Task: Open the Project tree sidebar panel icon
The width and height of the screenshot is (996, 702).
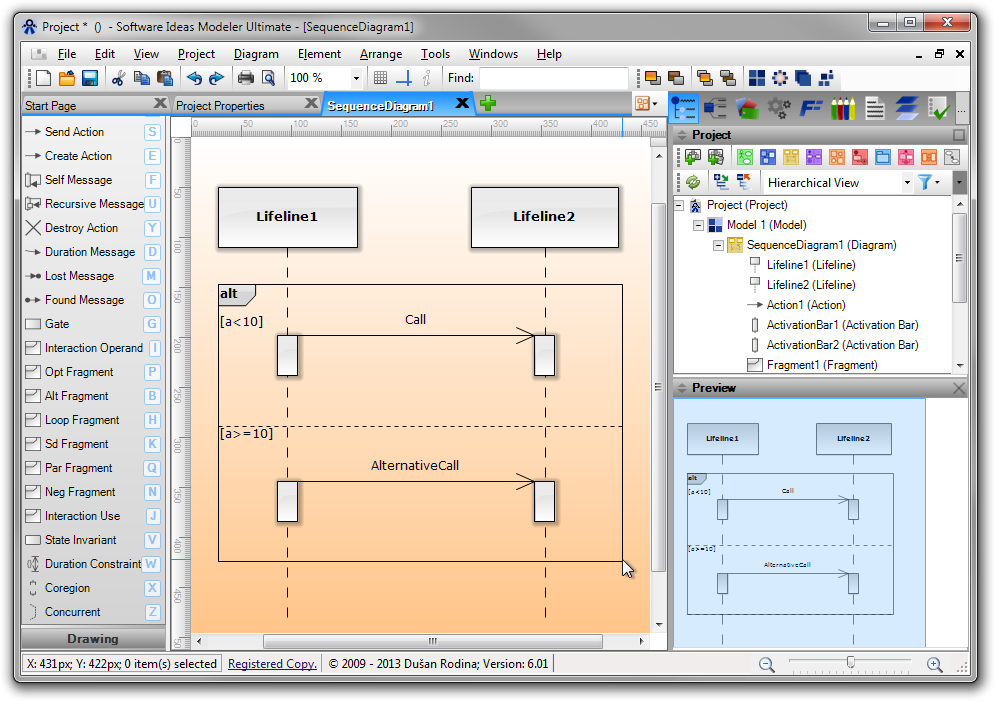Action: 684,108
